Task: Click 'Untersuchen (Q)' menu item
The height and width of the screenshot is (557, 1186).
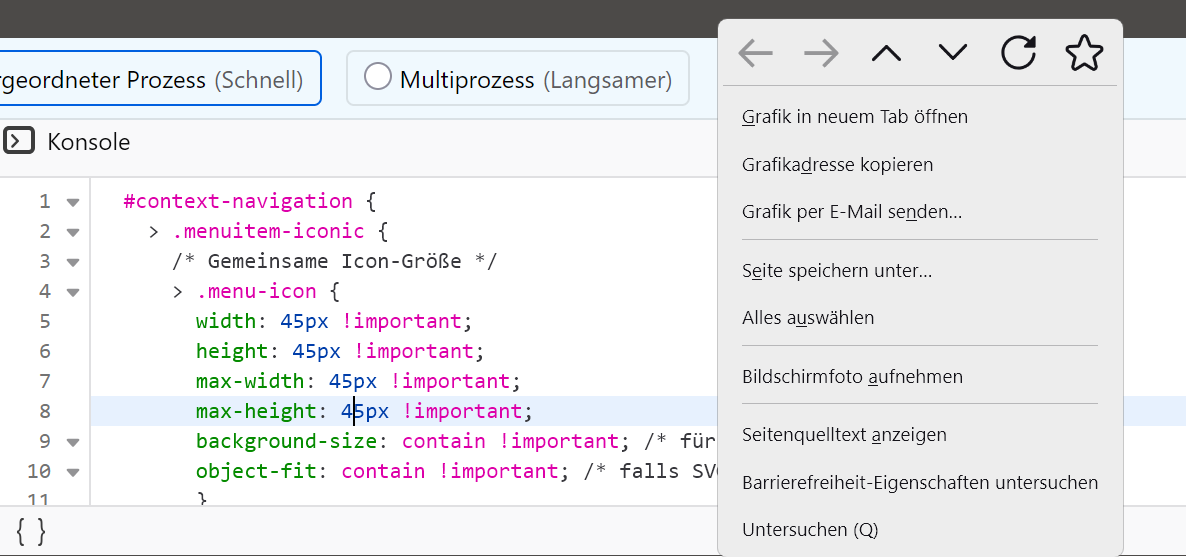Action: (x=810, y=530)
